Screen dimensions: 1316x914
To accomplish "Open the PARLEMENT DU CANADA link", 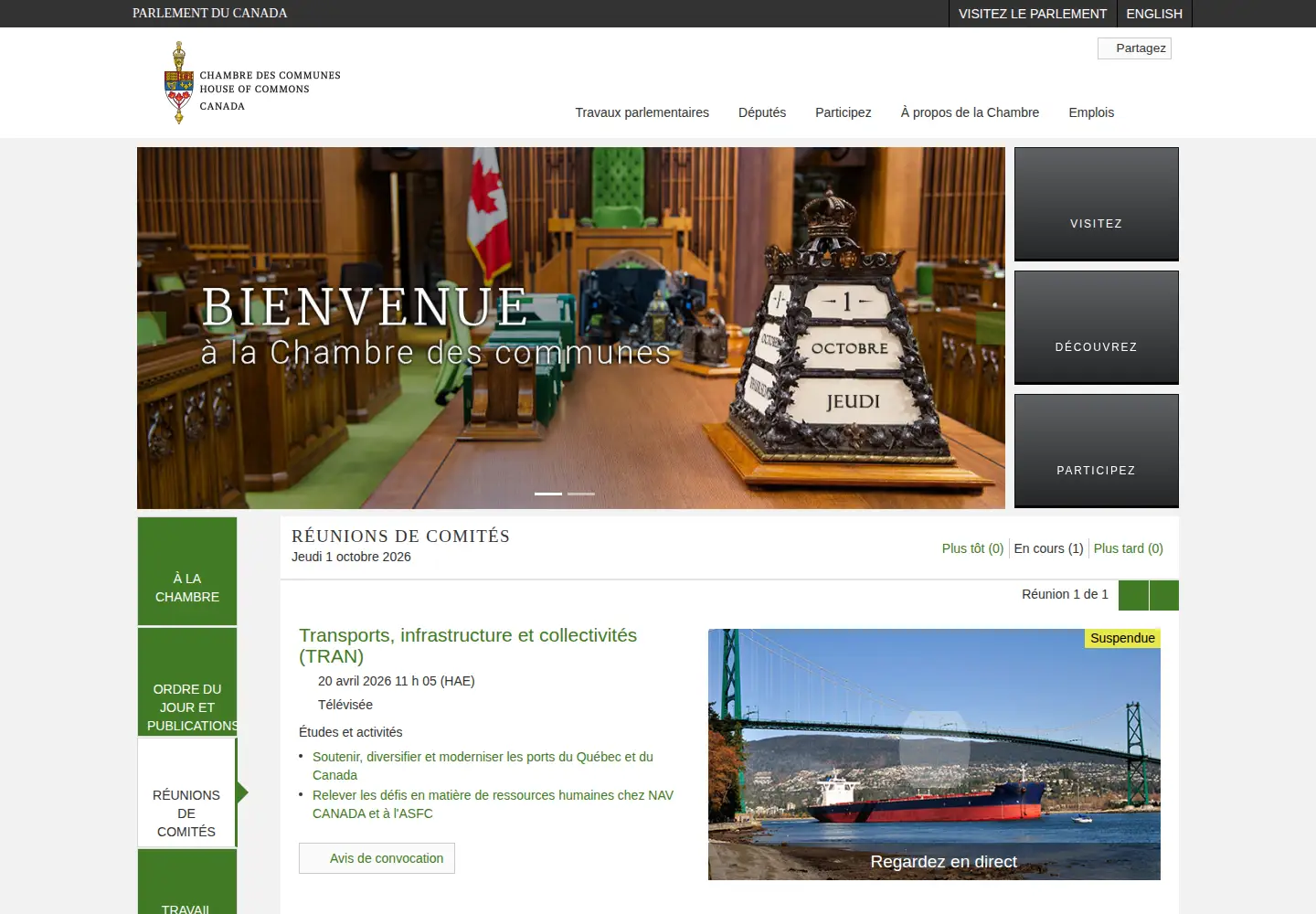I will 209,13.
